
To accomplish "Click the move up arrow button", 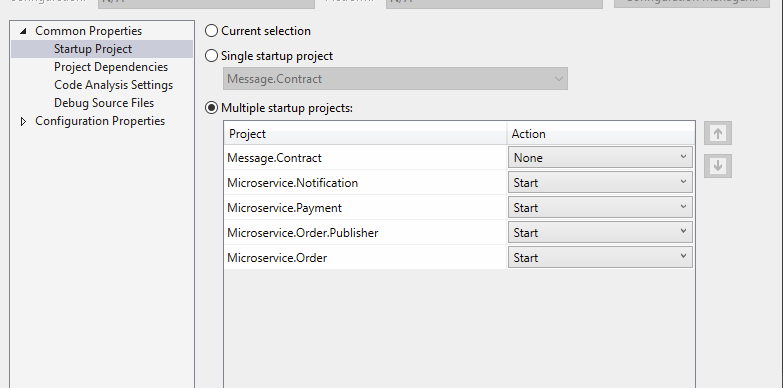I will click(x=718, y=133).
